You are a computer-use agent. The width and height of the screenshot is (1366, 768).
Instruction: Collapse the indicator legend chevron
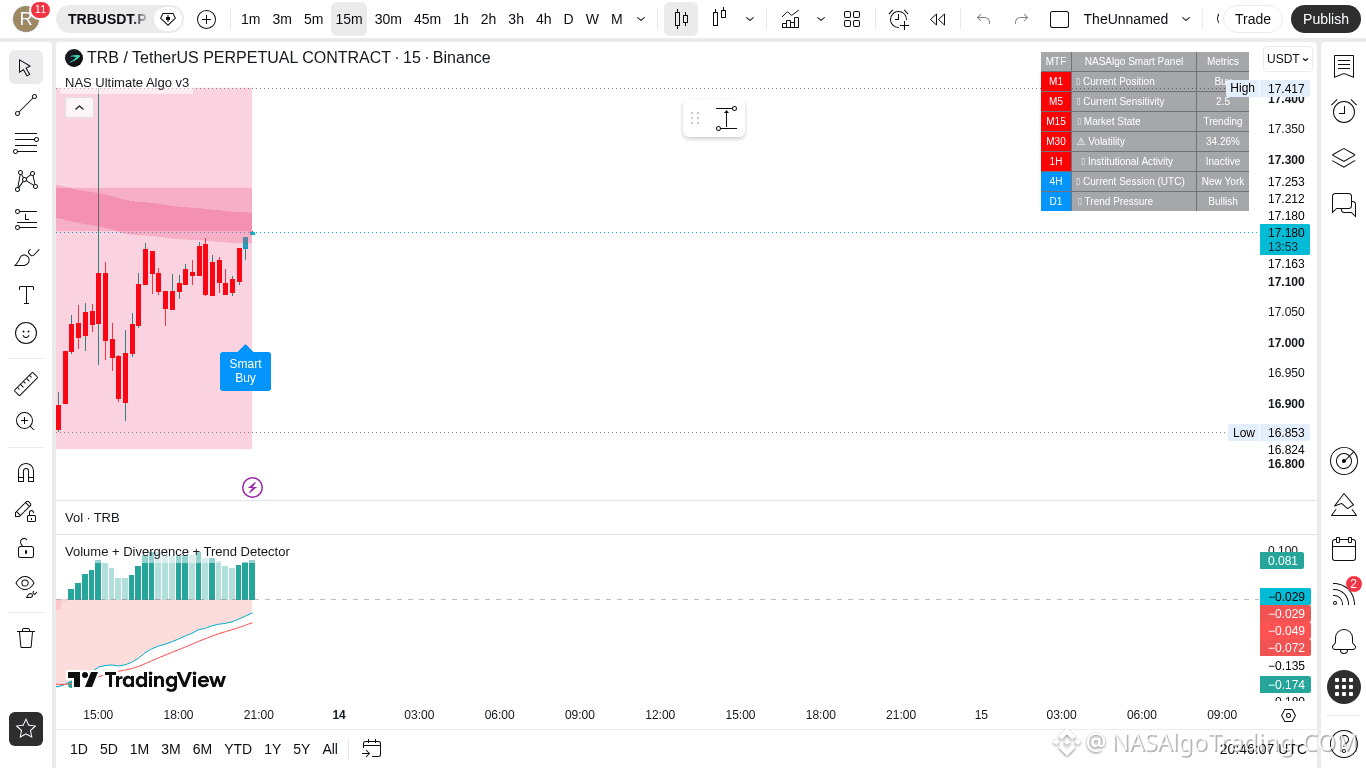(79, 107)
